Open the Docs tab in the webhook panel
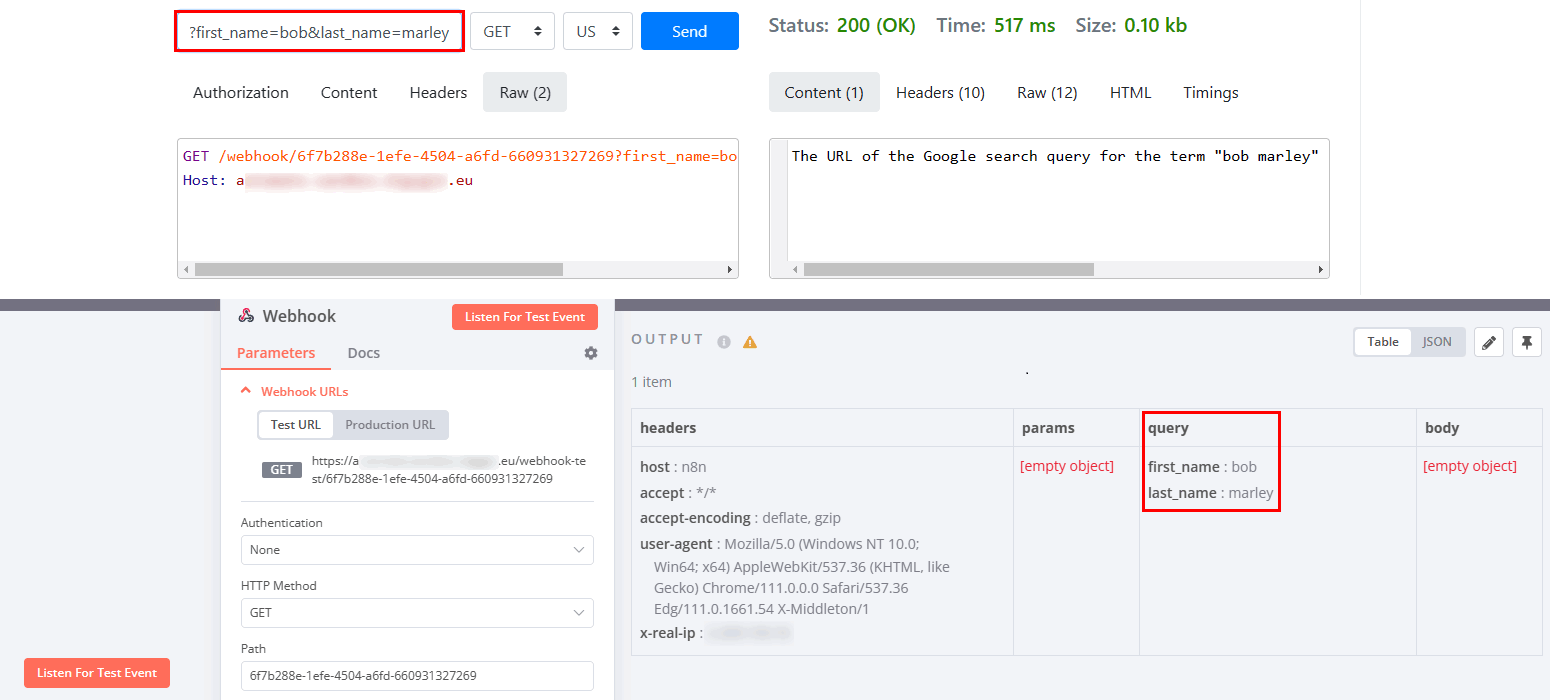 (x=363, y=352)
